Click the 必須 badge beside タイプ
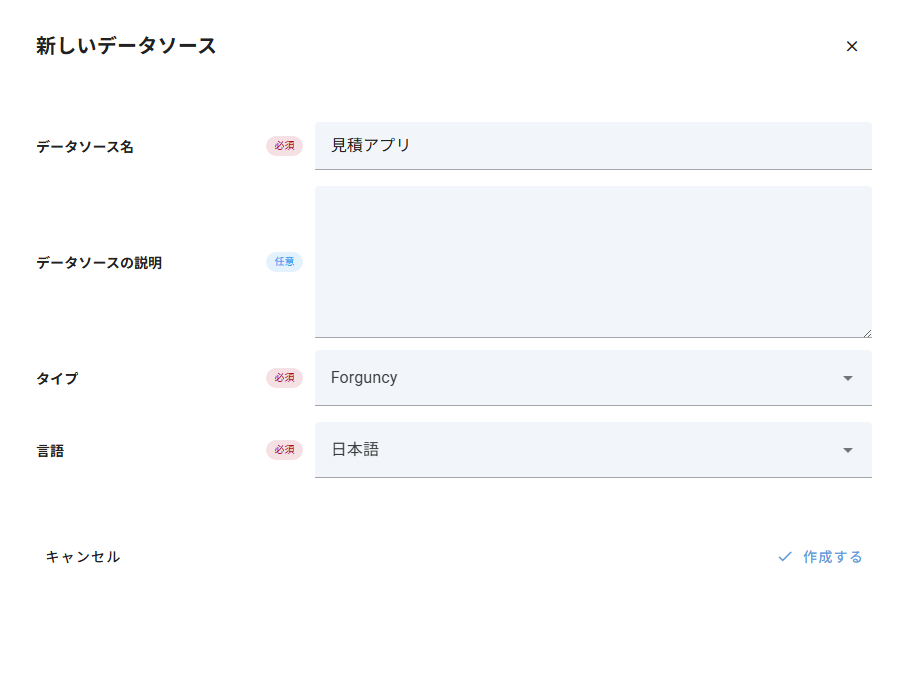This screenshot has height=690, width=909. coord(284,378)
